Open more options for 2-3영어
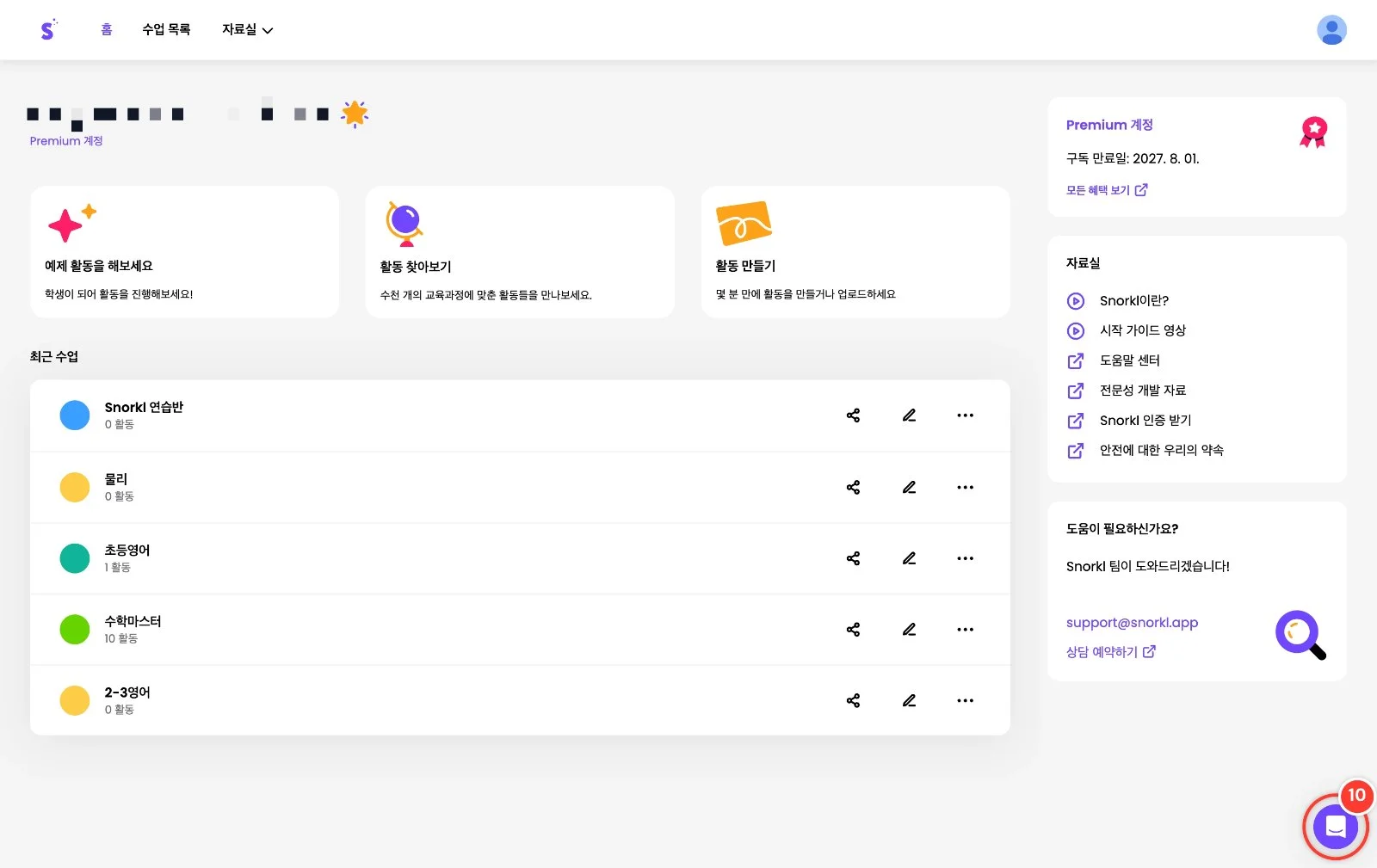This screenshot has height=868, width=1377. [966, 700]
